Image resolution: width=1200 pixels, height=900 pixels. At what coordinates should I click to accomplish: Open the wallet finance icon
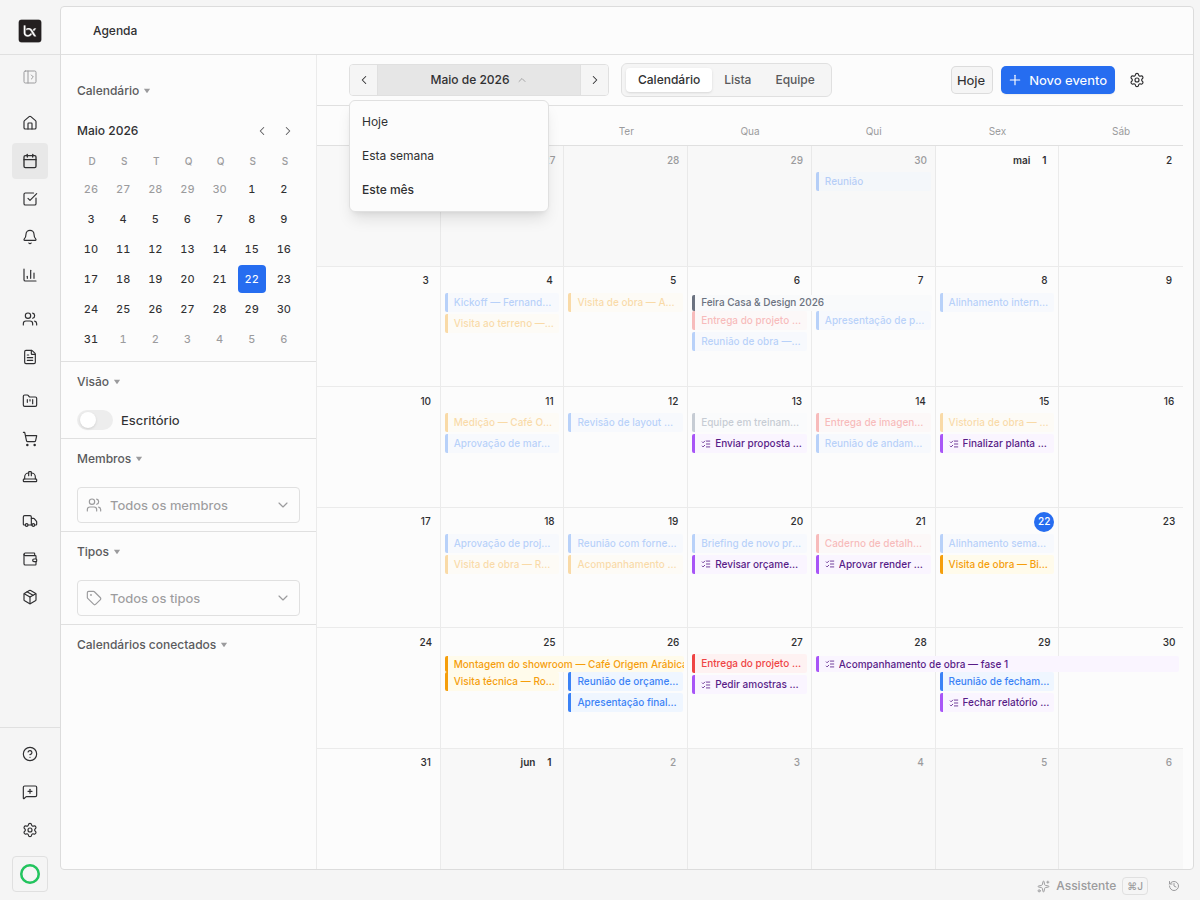(30, 559)
